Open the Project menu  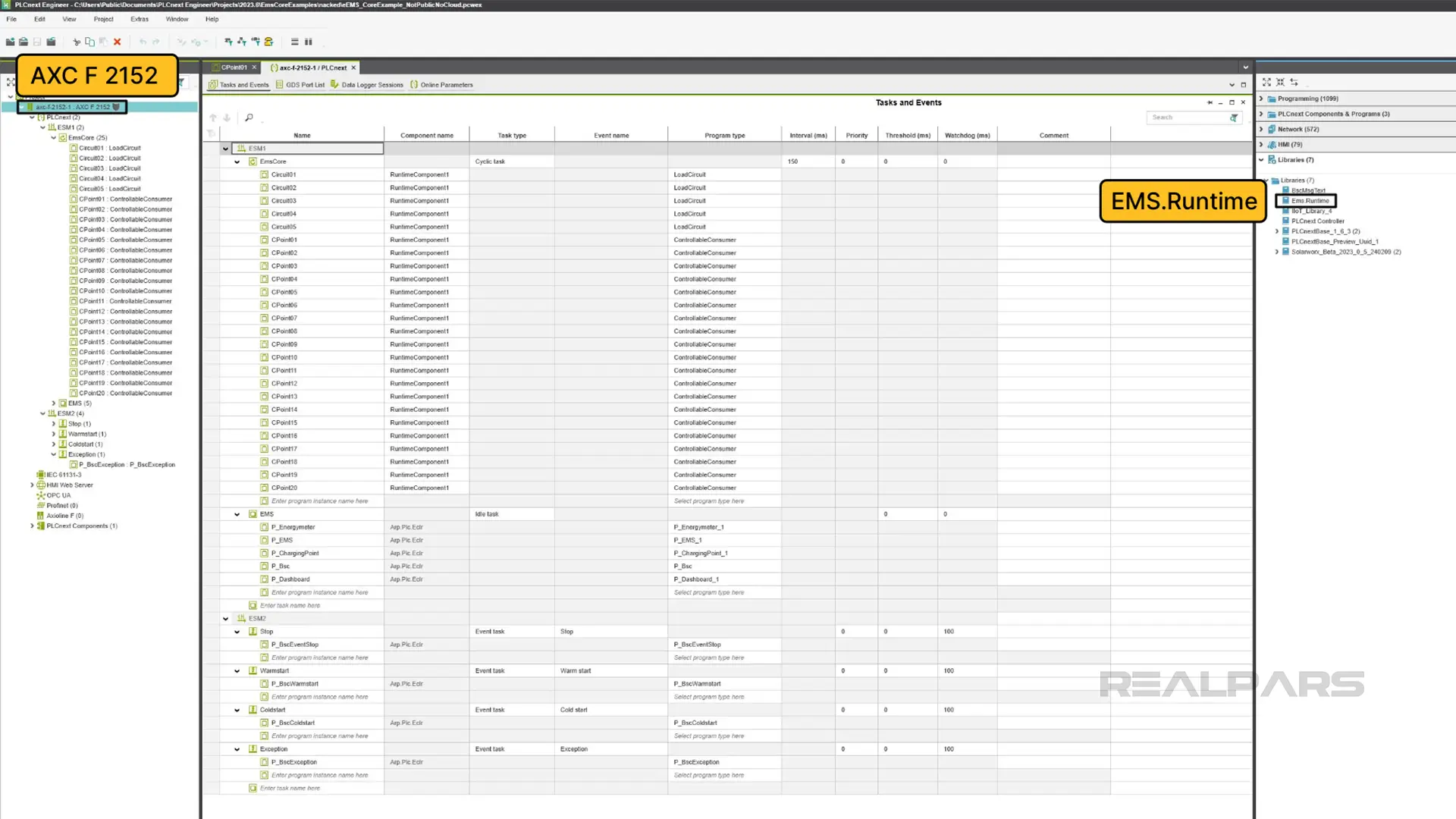point(103,19)
